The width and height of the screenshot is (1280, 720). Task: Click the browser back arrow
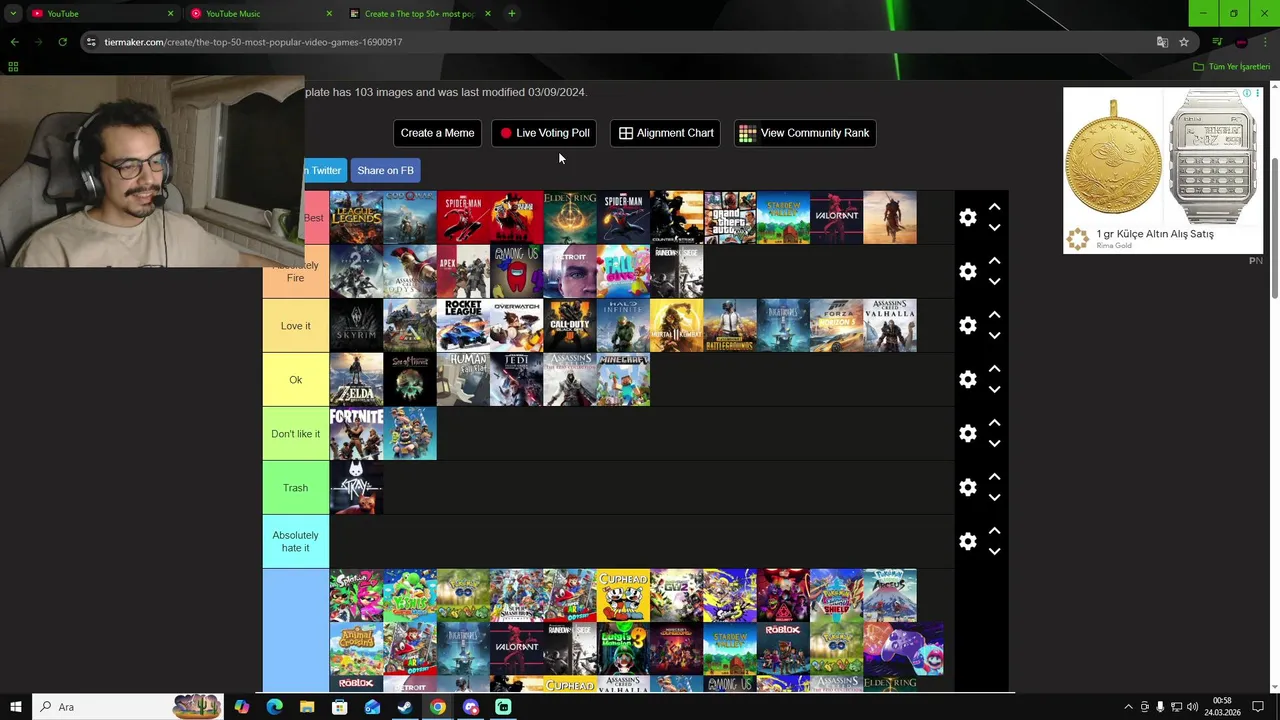pyautogui.click(x=14, y=42)
